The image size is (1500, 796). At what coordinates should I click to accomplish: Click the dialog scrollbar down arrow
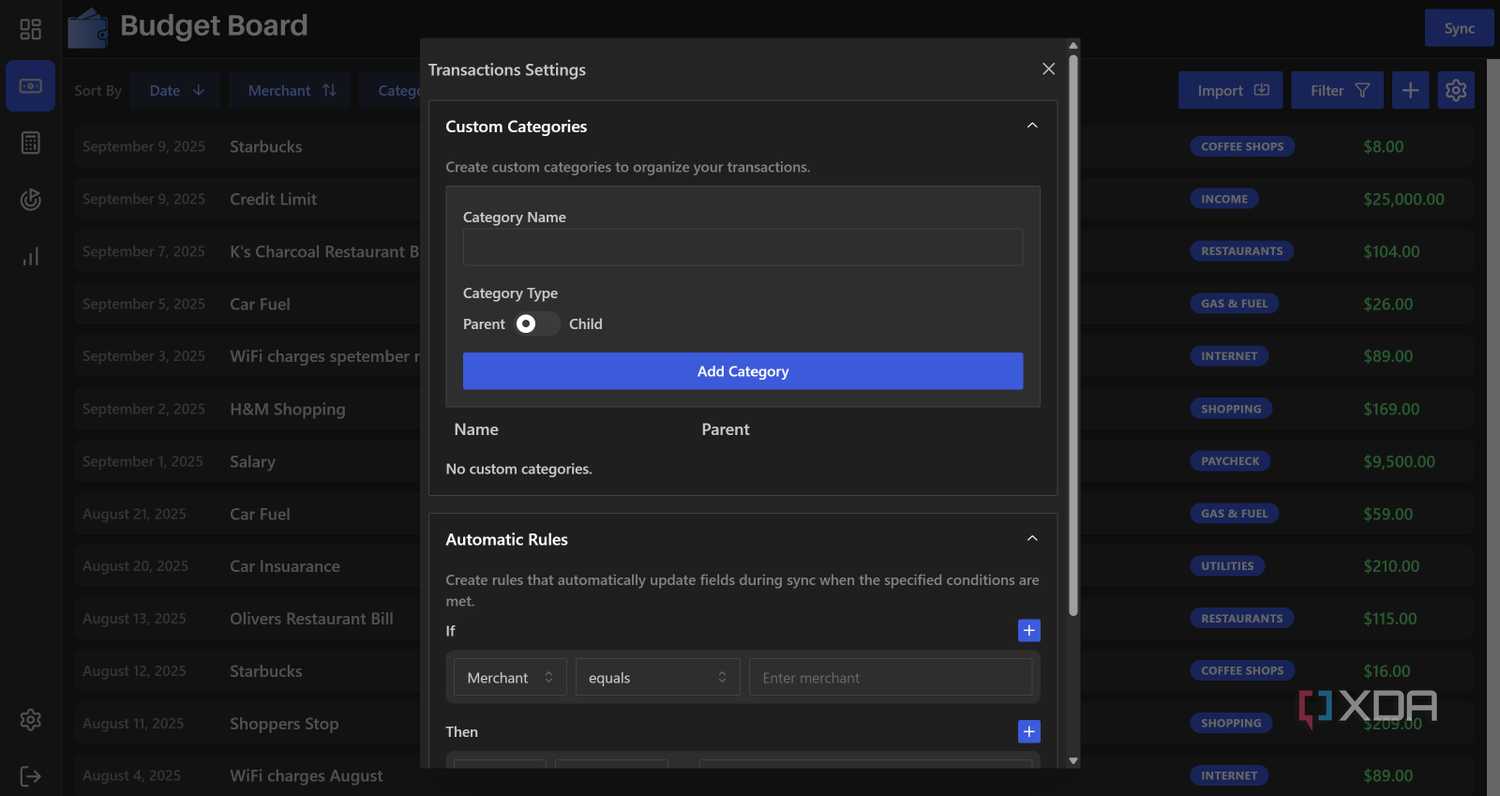[x=1073, y=761]
